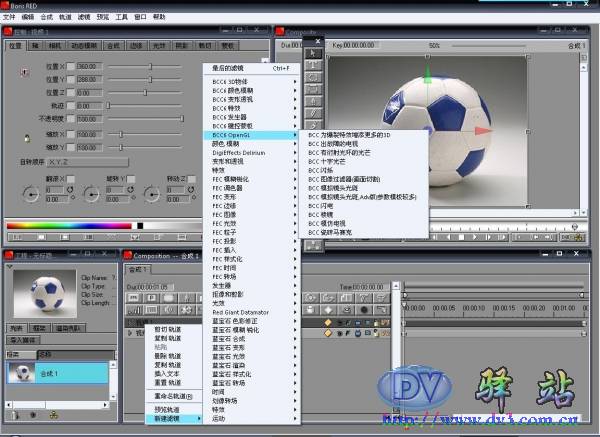Toggle the checkbox beside 翻滚 X
Screen dimensions: 600x437
[x=71, y=179]
